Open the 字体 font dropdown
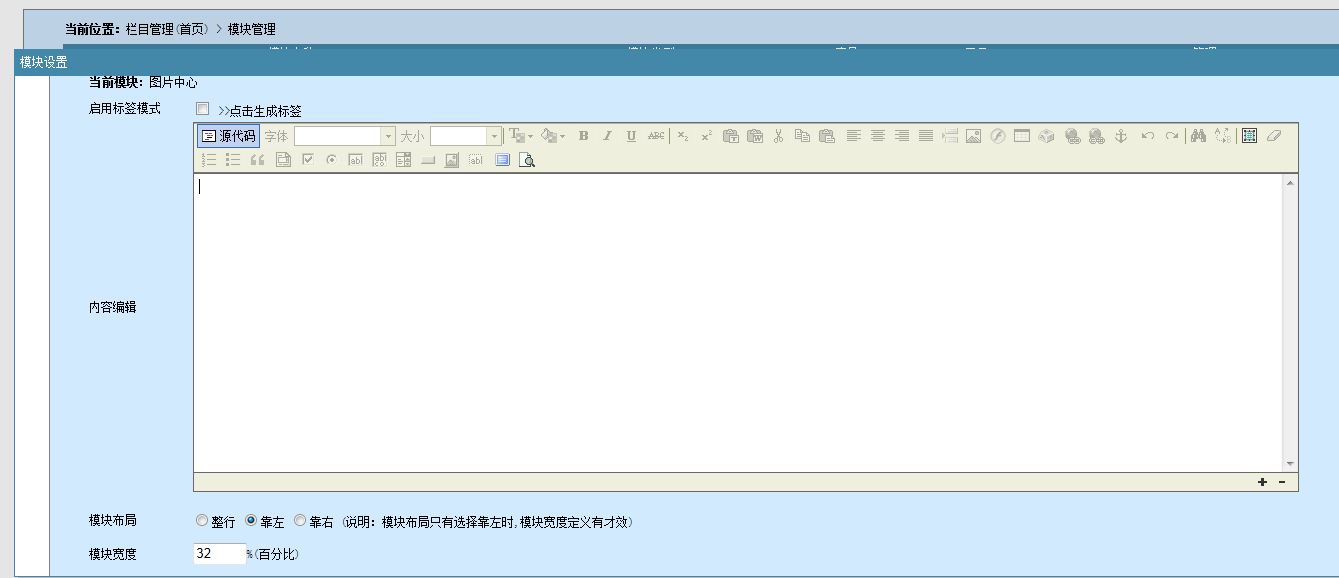Screen dimensions: 1339x578 click(345, 136)
